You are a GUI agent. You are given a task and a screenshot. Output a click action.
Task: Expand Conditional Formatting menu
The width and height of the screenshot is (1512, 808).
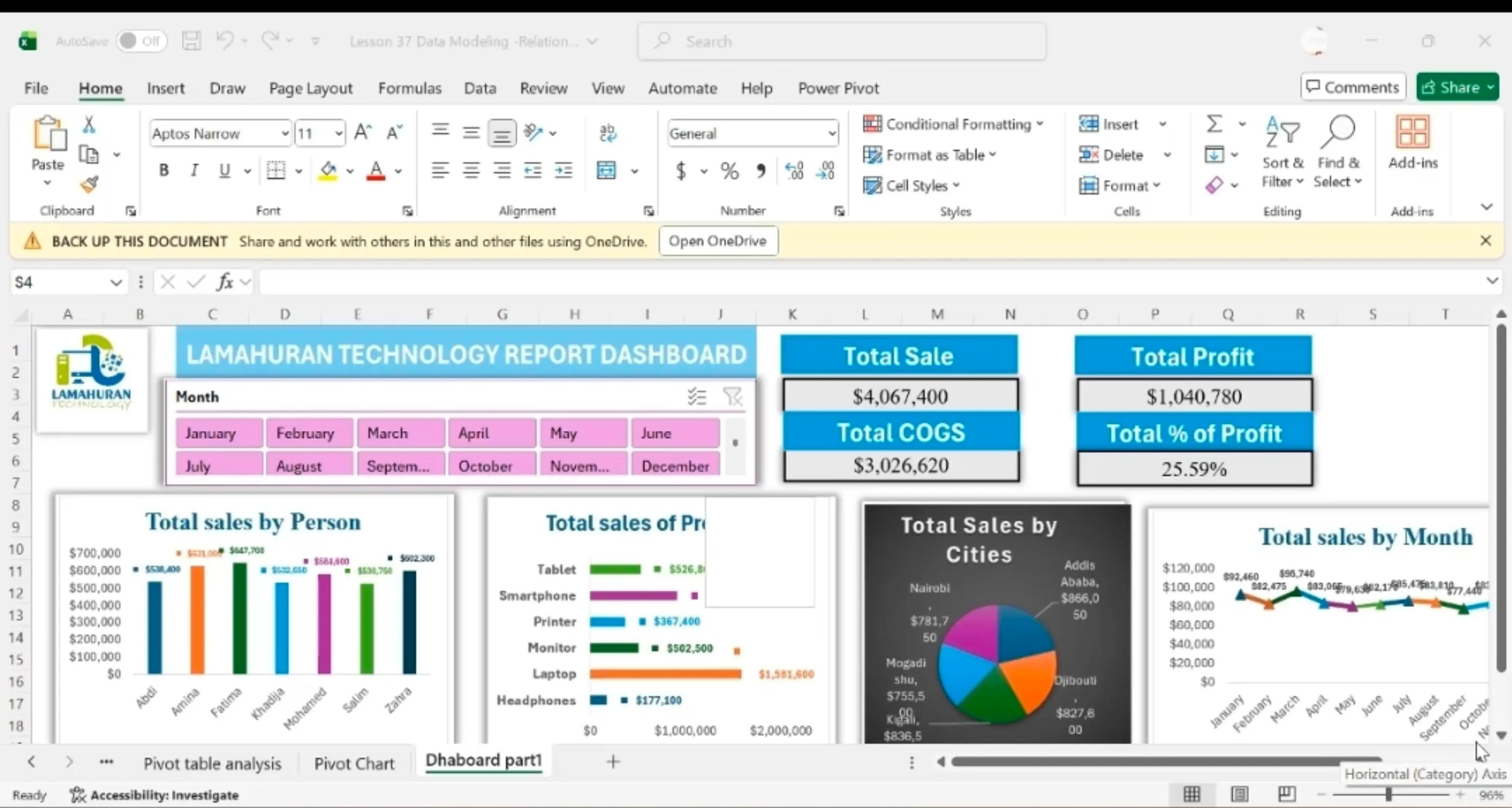[954, 124]
